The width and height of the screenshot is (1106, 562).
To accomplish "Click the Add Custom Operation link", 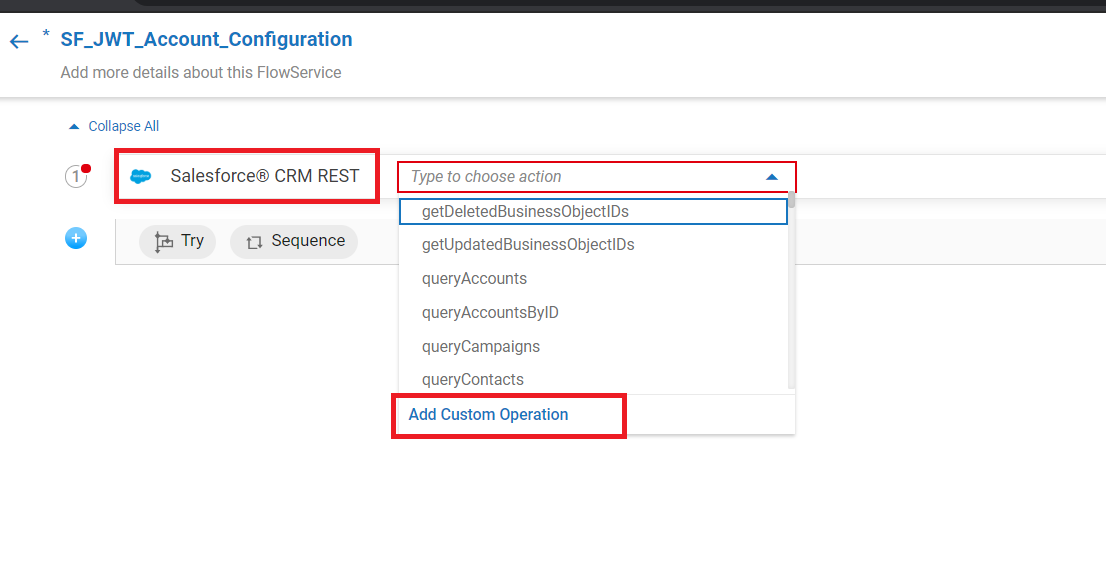I will point(488,414).
